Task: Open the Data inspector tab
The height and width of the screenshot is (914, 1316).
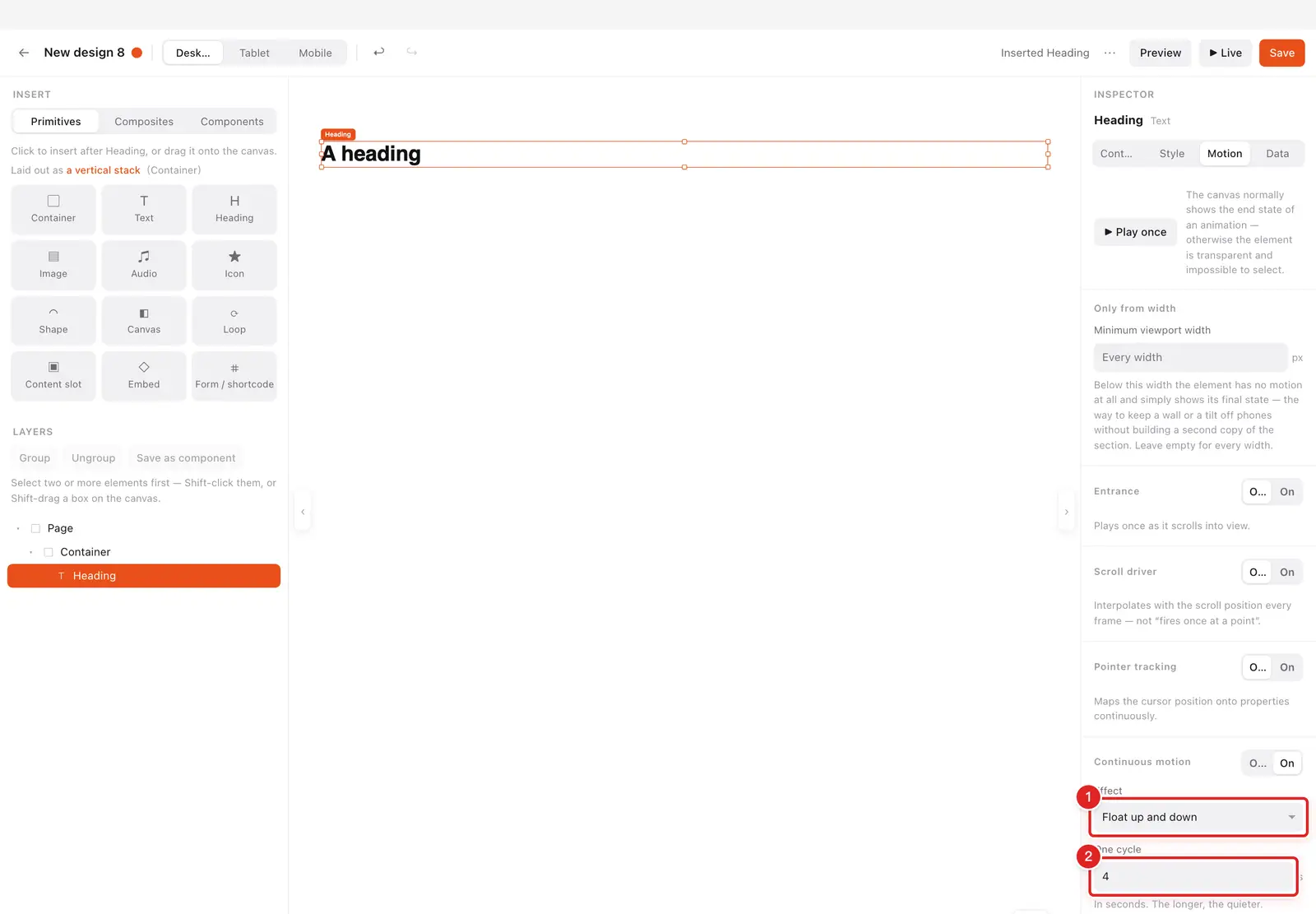Action: click(x=1277, y=154)
